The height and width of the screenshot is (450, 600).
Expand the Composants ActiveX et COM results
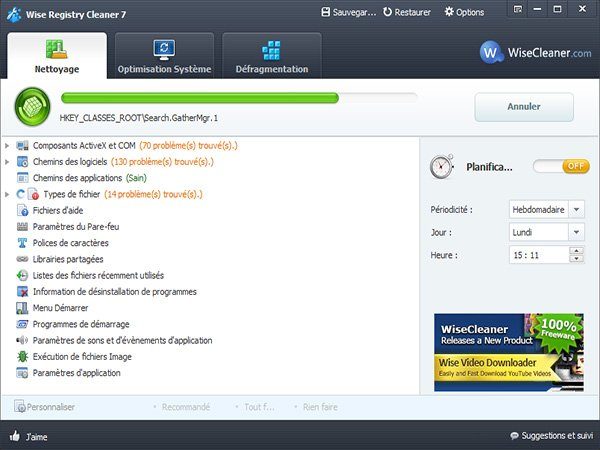point(7,146)
